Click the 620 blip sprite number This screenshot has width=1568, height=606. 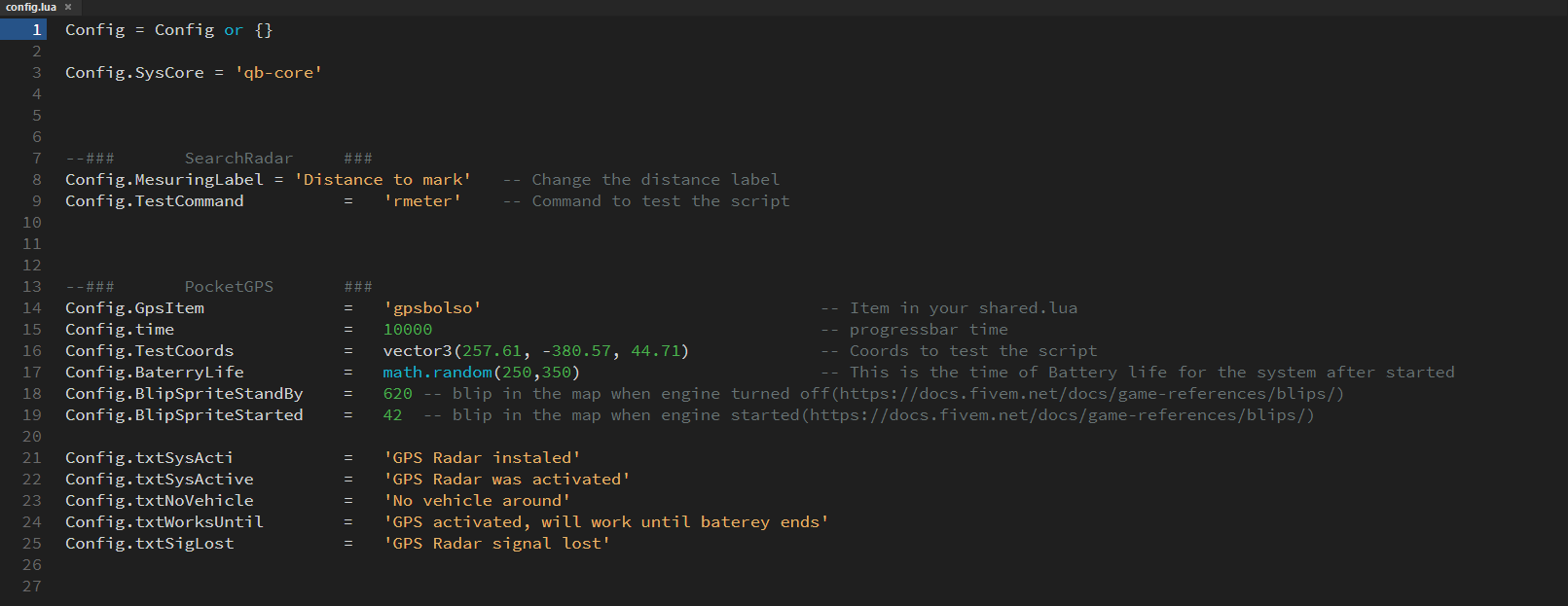coord(398,394)
